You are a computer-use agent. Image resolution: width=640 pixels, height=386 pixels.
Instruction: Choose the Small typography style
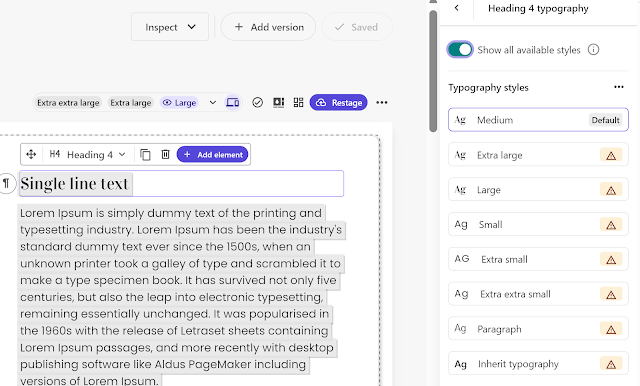(538, 224)
